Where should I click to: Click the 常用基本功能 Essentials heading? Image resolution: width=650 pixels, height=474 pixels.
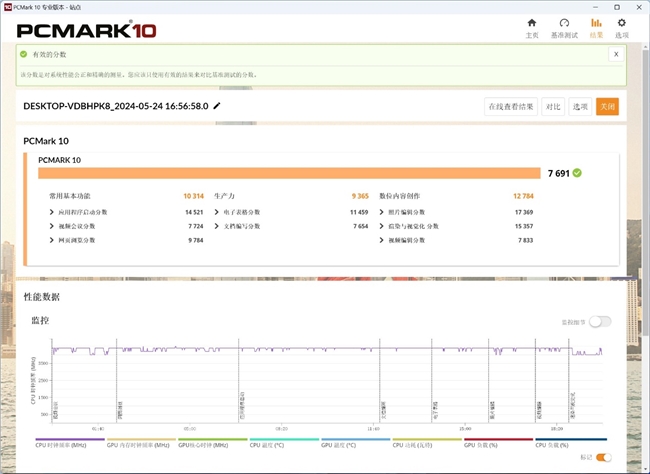coord(70,196)
